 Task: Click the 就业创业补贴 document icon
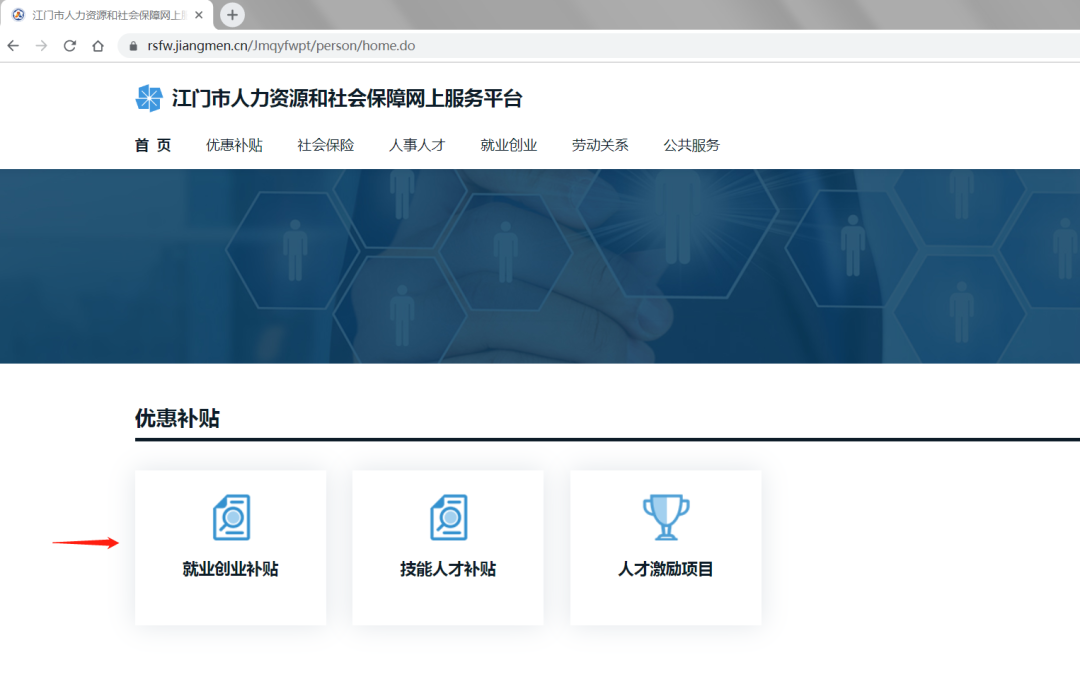(x=231, y=517)
